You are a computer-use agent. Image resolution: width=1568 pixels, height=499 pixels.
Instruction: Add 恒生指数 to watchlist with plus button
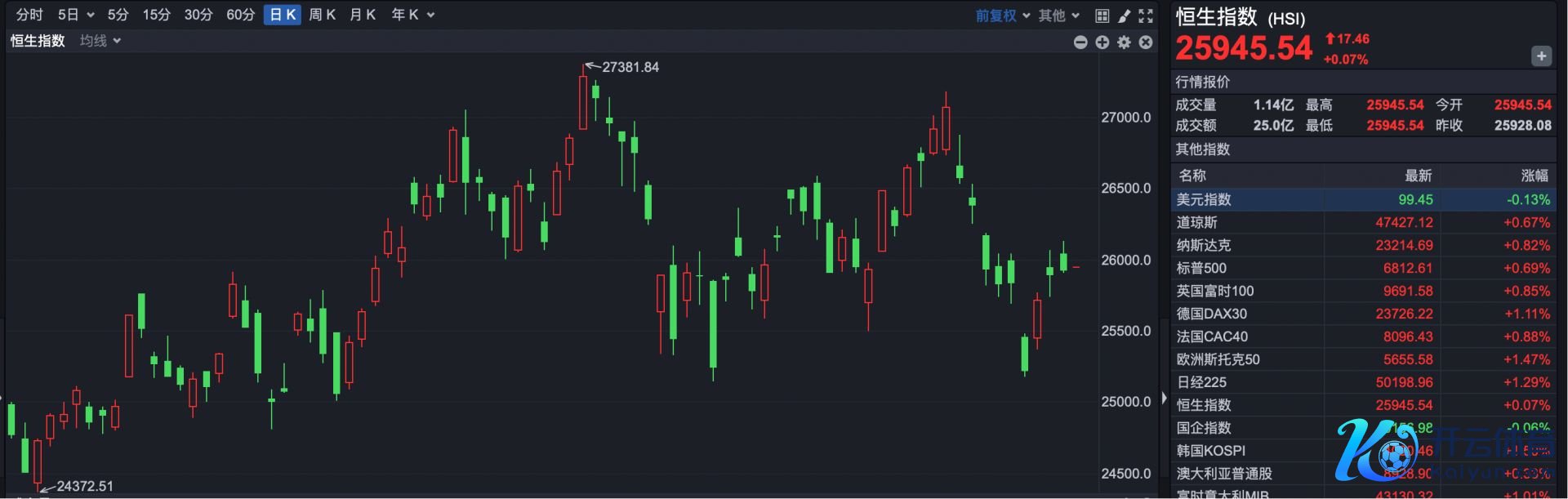(x=1540, y=56)
